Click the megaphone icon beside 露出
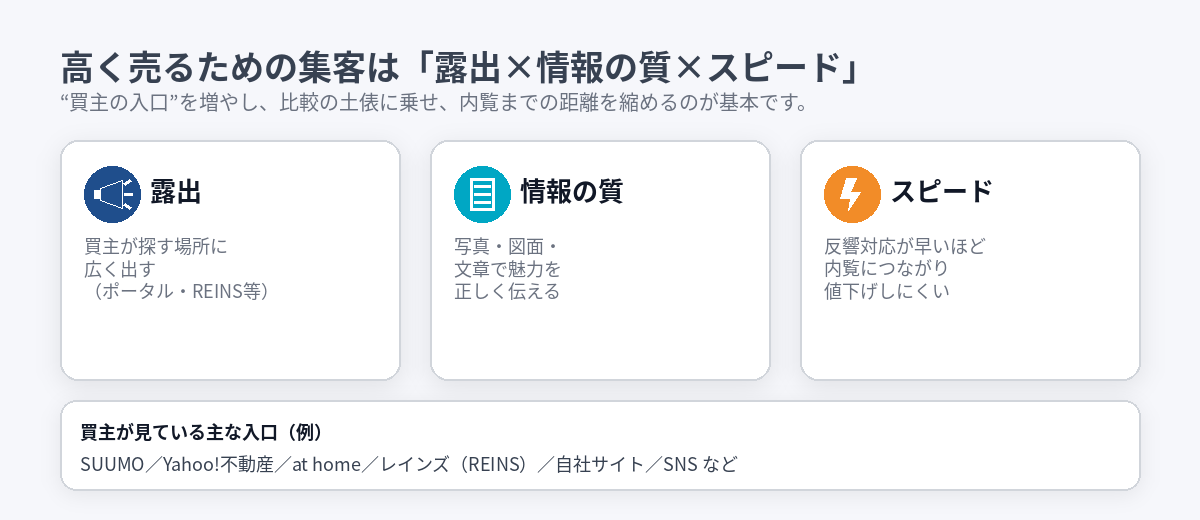Image resolution: width=1200 pixels, height=520 pixels. (112, 194)
